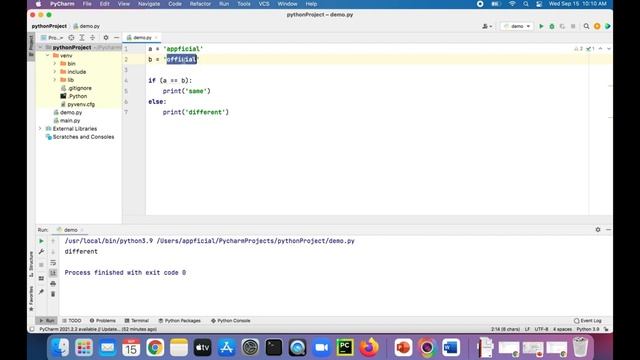Hide the Run tool window
Viewport: 640px width, 360px height.
pos(608,230)
